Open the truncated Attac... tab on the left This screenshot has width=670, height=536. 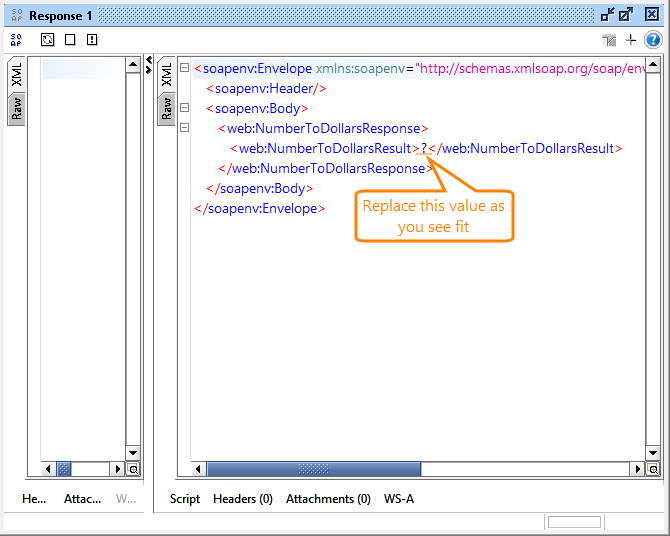(82, 499)
